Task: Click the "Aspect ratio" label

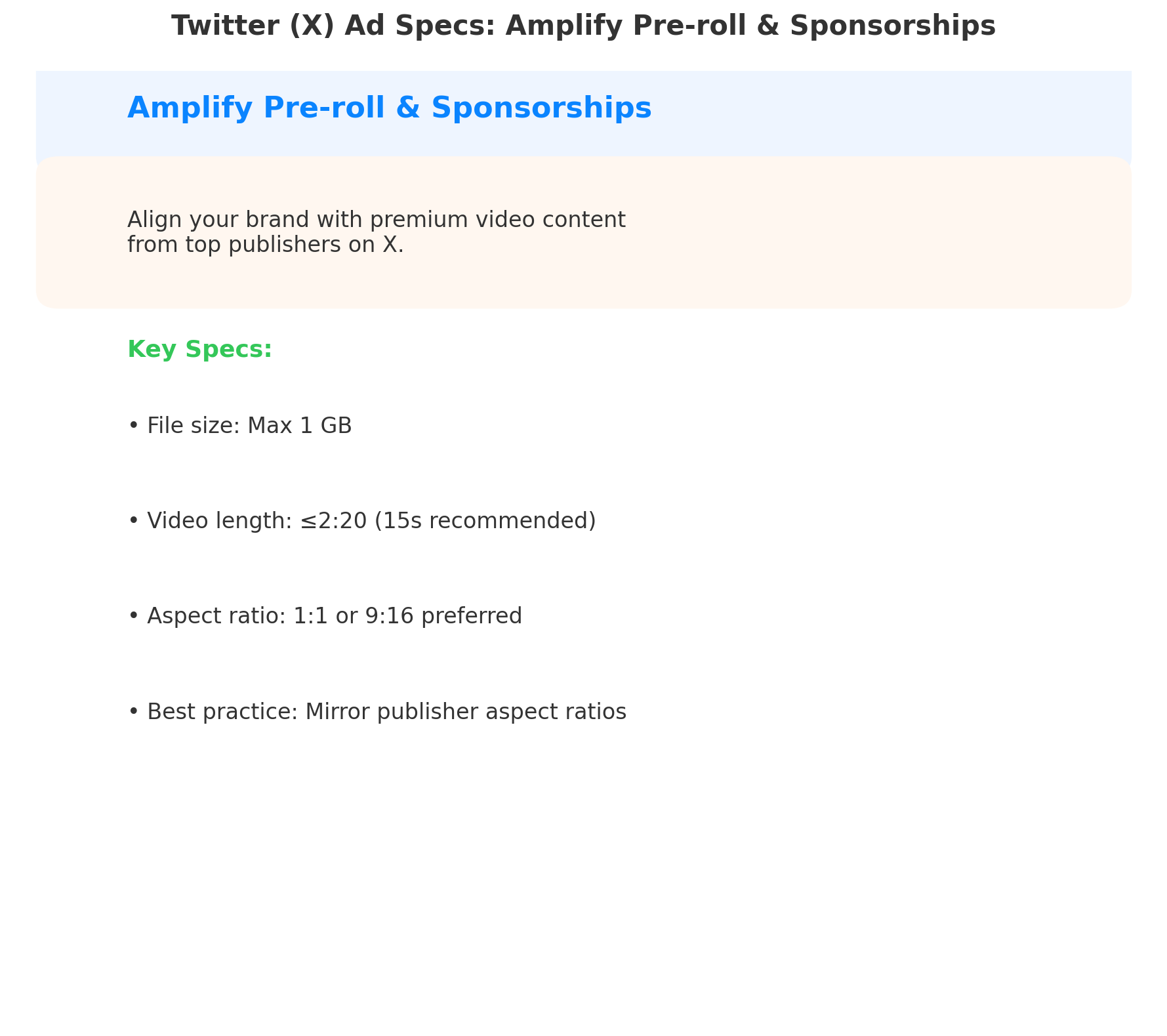Action: point(212,616)
